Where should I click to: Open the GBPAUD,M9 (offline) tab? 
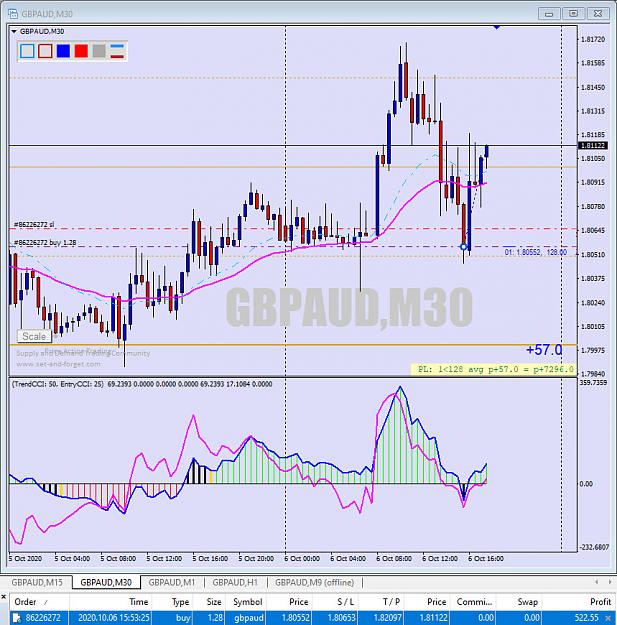314,582
